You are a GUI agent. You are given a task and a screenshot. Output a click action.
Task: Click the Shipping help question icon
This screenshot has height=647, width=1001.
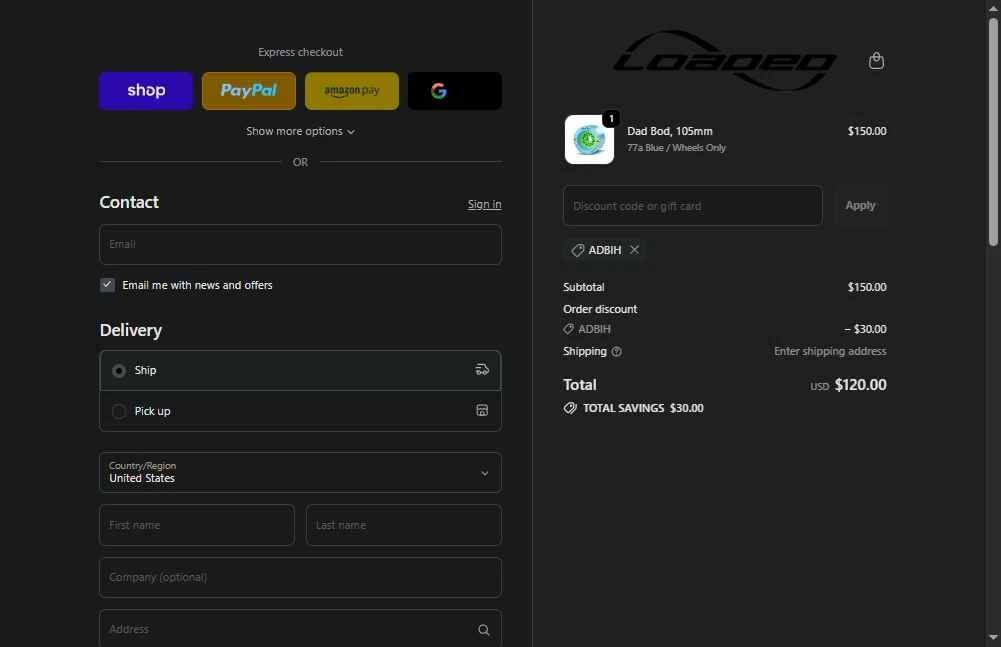(x=616, y=351)
